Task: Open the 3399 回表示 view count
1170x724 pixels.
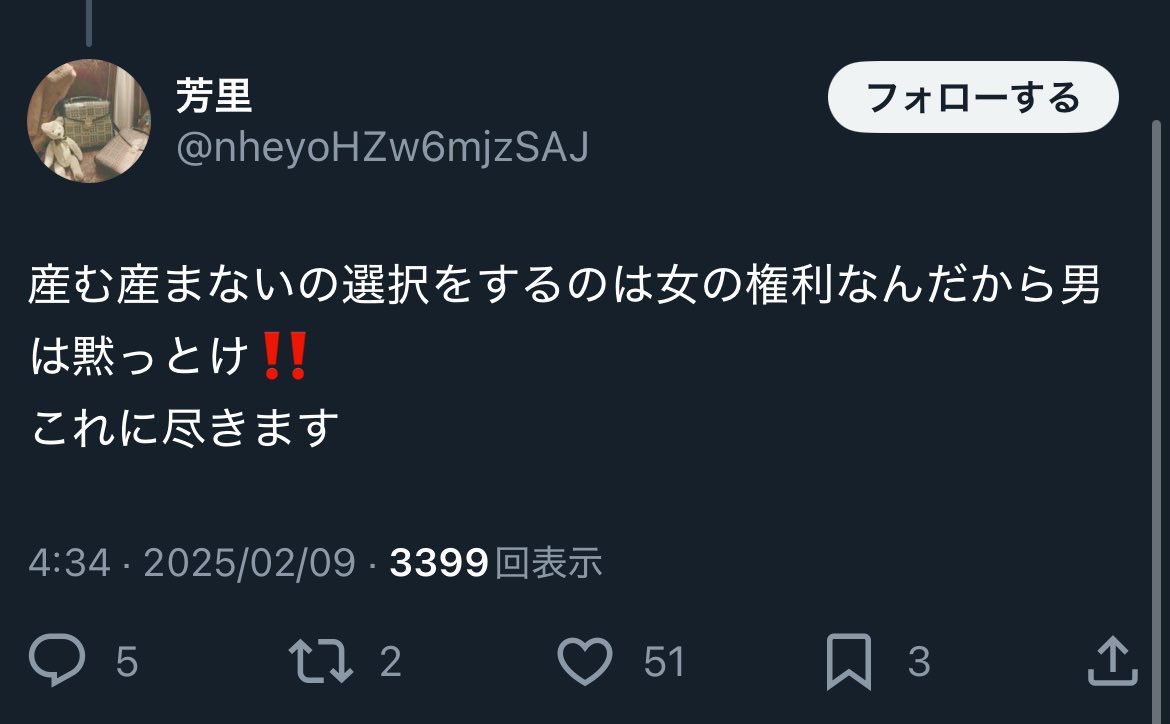Action: tap(496, 562)
